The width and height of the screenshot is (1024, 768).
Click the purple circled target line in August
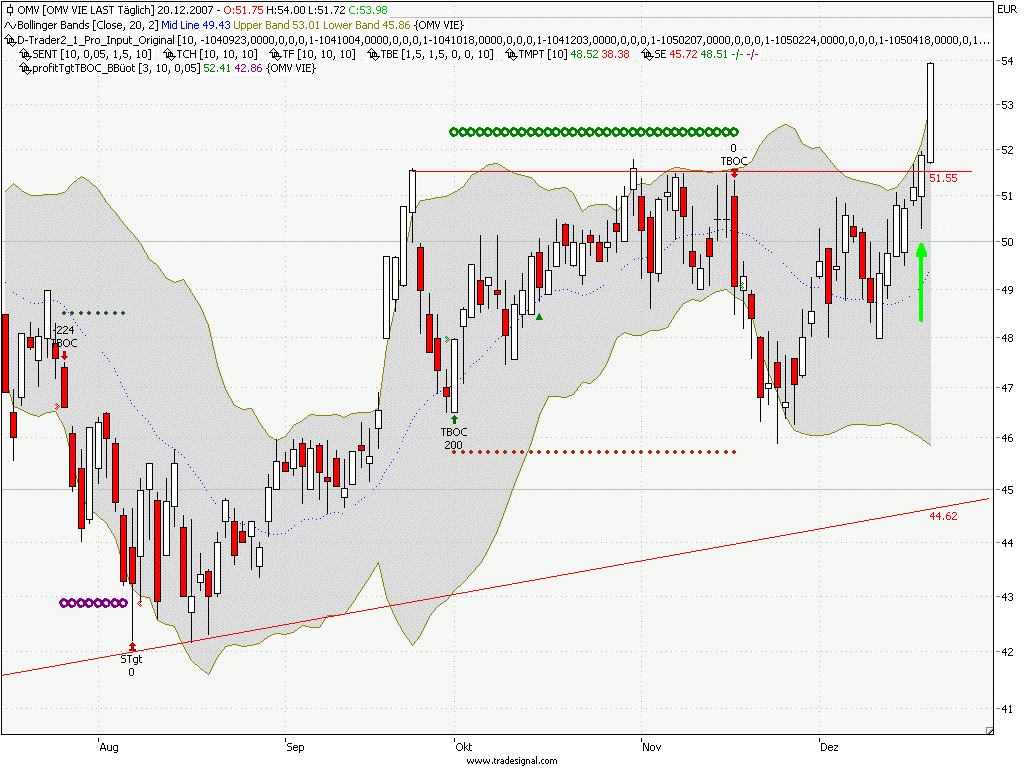tap(93, 603)
